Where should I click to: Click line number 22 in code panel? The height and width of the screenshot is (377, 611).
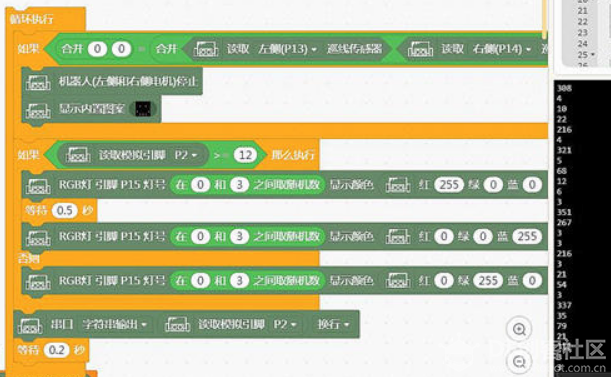pyautogui.click(x=583, y=22)
